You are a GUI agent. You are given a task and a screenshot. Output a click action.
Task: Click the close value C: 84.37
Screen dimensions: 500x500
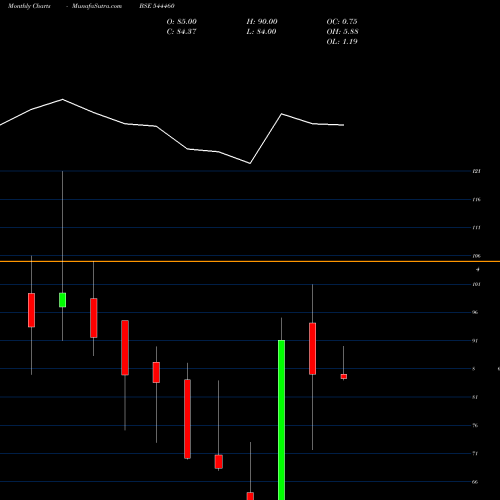tap(182, 31)
